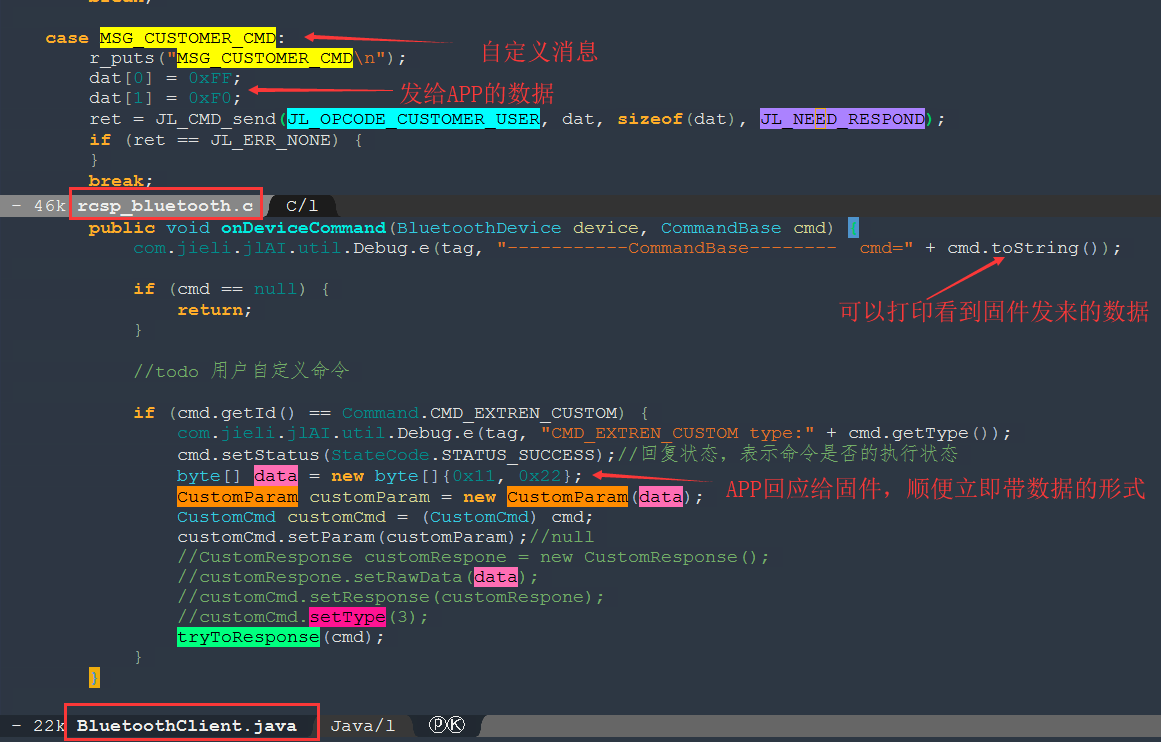Click the Ⓟ minor mode indicator
The image size is (1161, 742).
pos(438,725)
